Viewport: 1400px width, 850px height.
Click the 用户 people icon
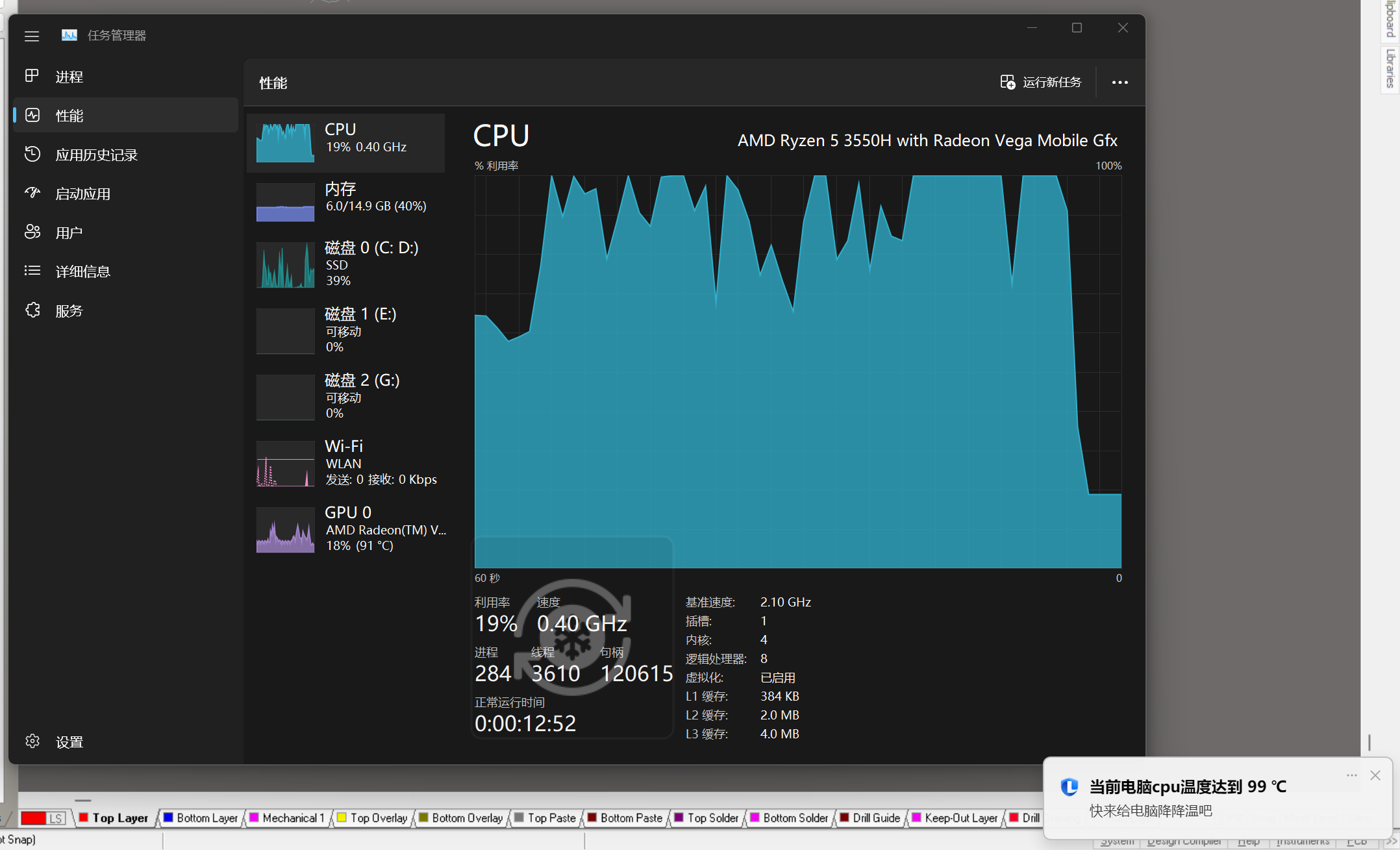pos(32,232)
